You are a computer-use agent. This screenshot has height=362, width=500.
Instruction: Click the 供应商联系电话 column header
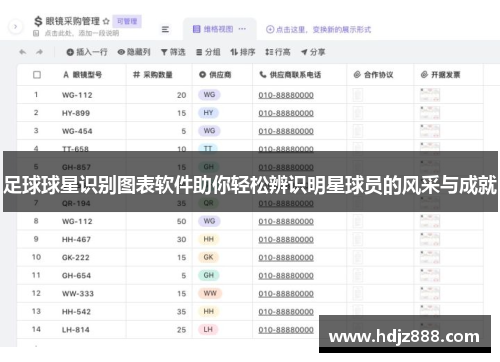(x=290, y=75)
